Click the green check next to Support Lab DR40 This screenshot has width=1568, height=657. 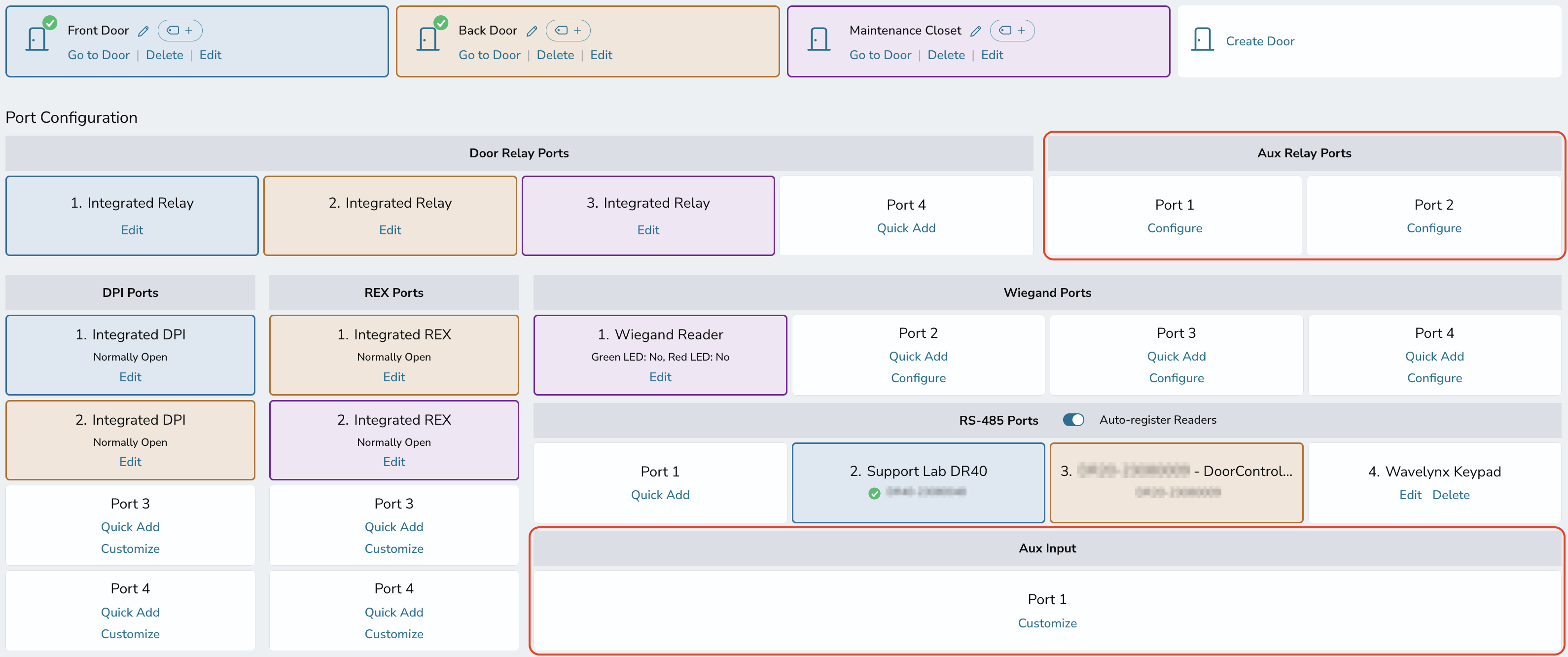pos(874,493)
